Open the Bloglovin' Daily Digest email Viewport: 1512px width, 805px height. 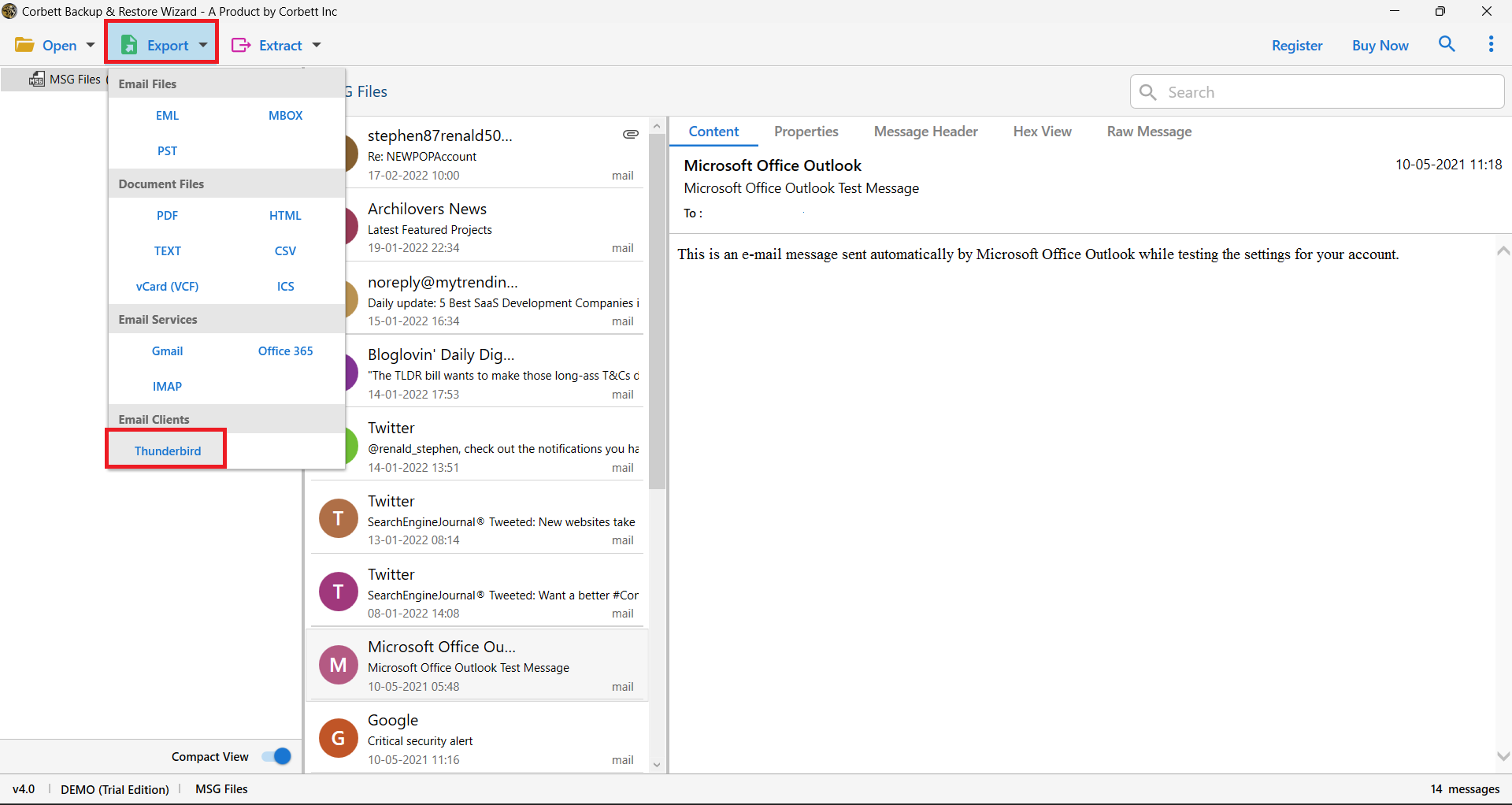tap(495, 373)
